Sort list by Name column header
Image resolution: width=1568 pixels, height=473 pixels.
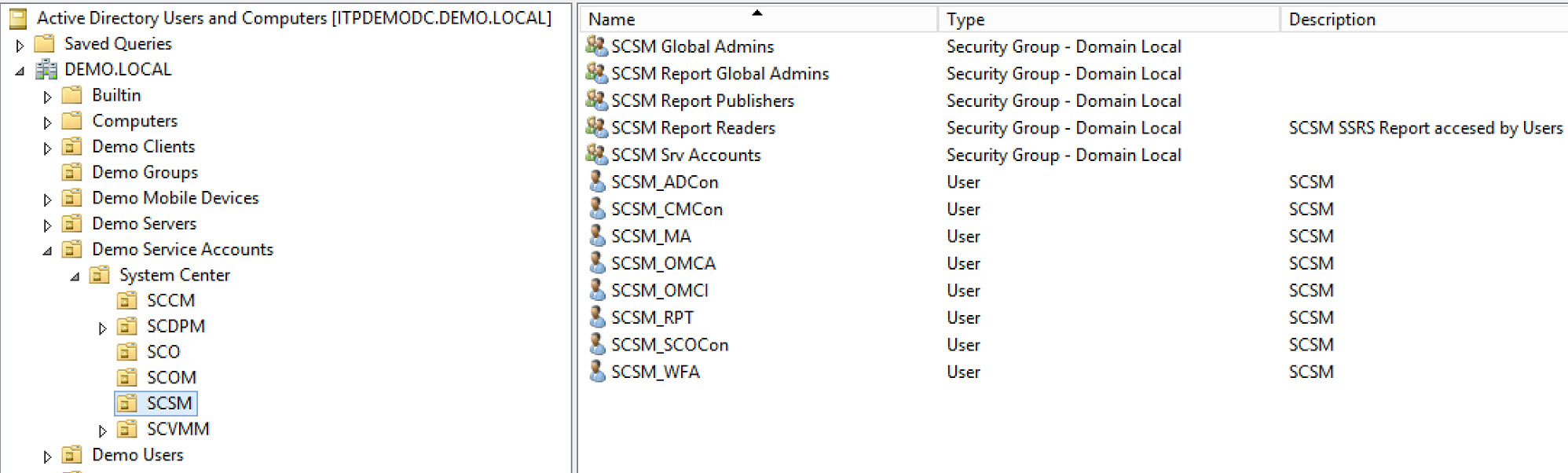click(759, 19)
